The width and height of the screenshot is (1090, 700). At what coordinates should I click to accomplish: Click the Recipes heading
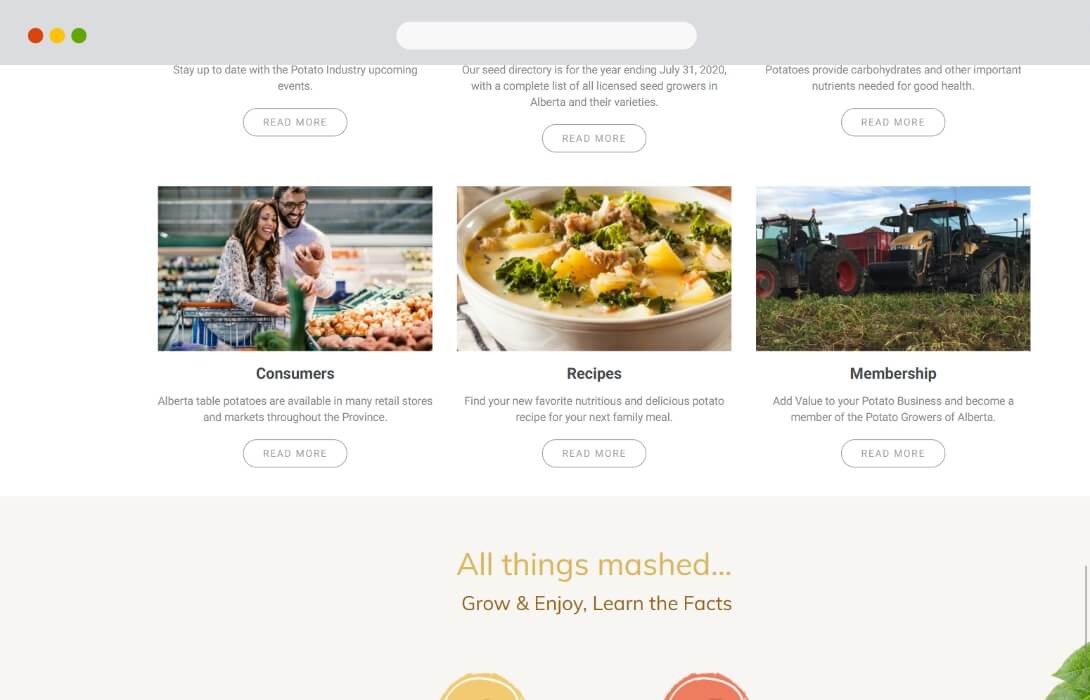tap(594, 373)
